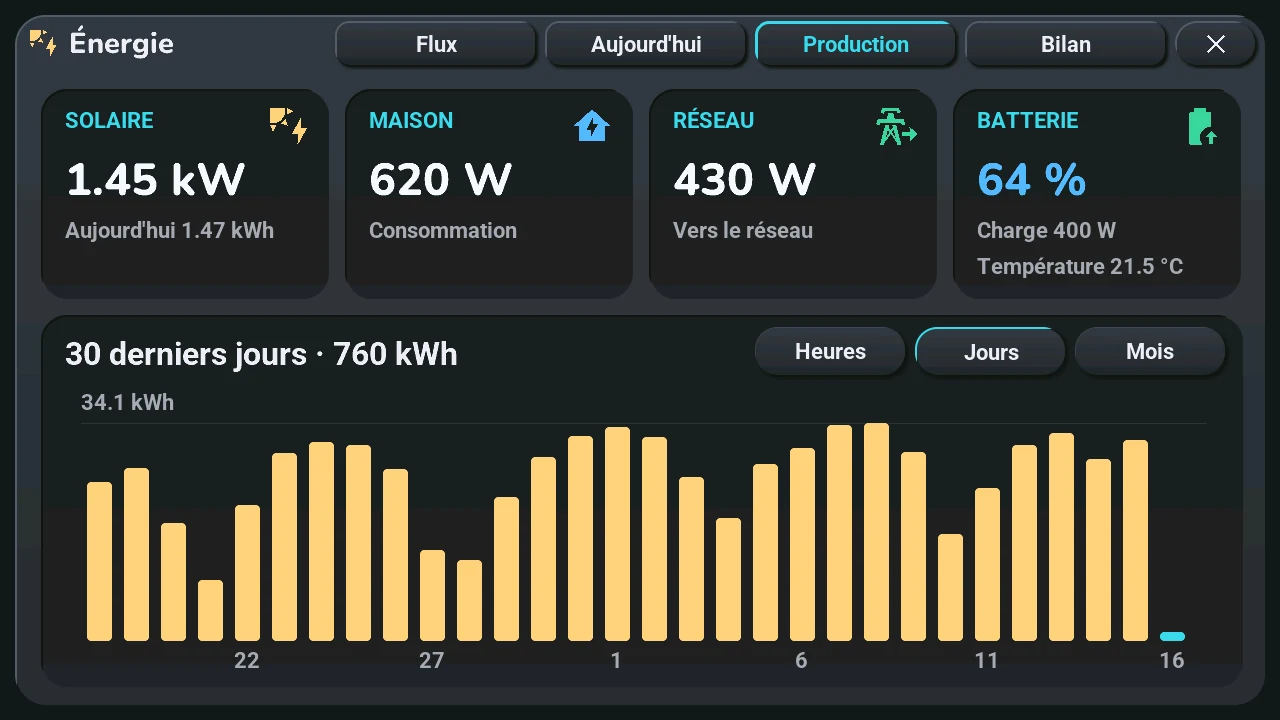Click the RÉSEAU card title

click(713, 120)
